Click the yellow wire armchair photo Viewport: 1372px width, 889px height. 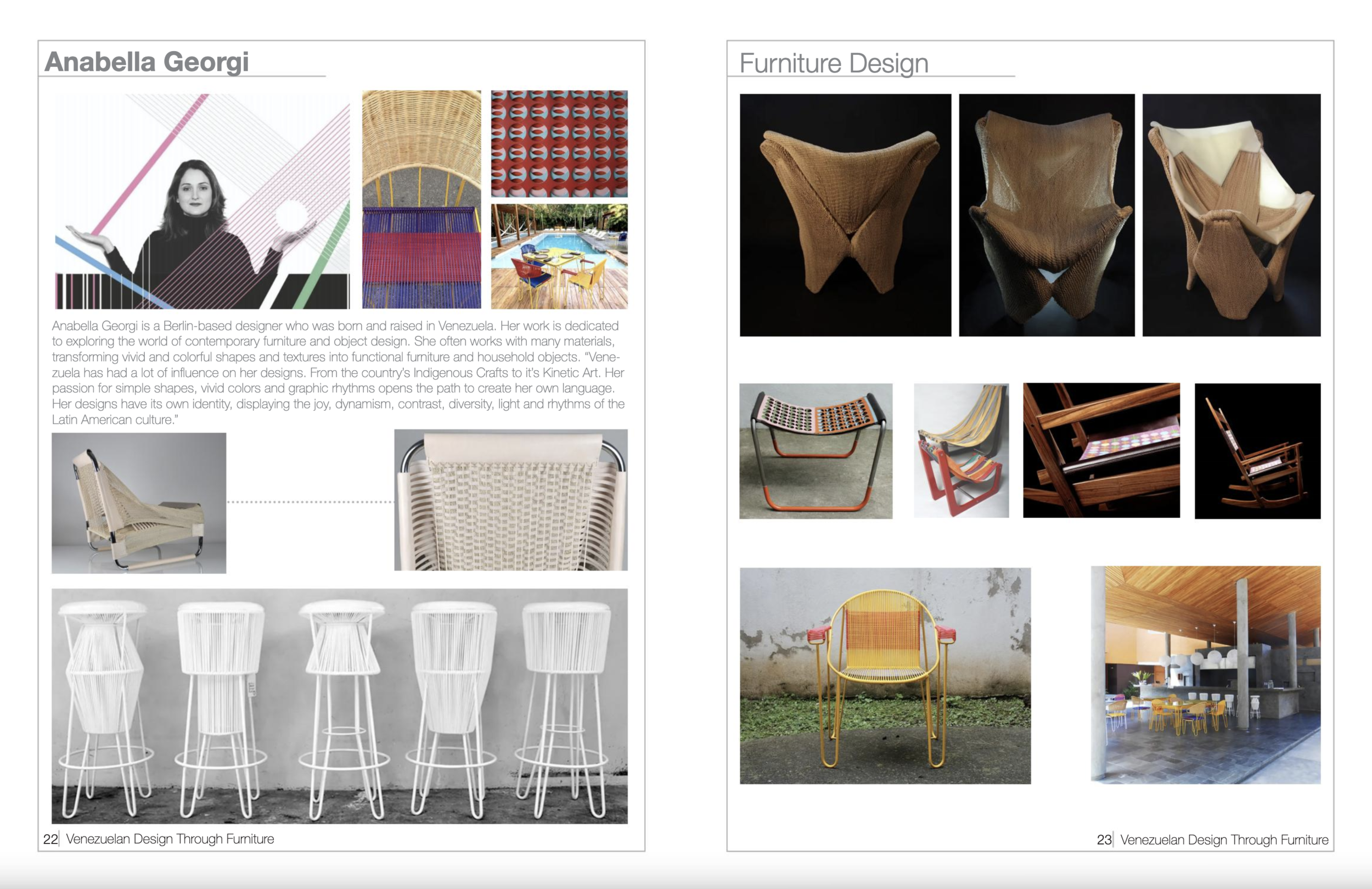point(885,675)
